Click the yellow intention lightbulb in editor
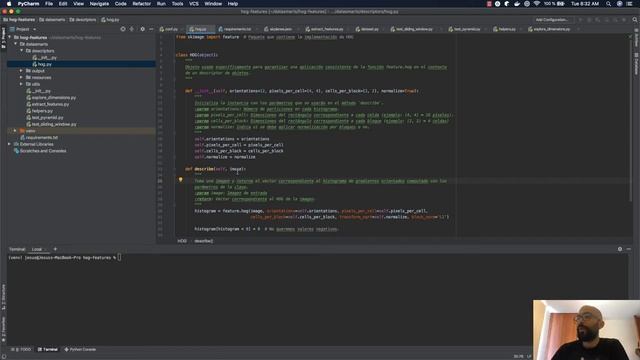The image size is (640, 360). click(180, 180)
